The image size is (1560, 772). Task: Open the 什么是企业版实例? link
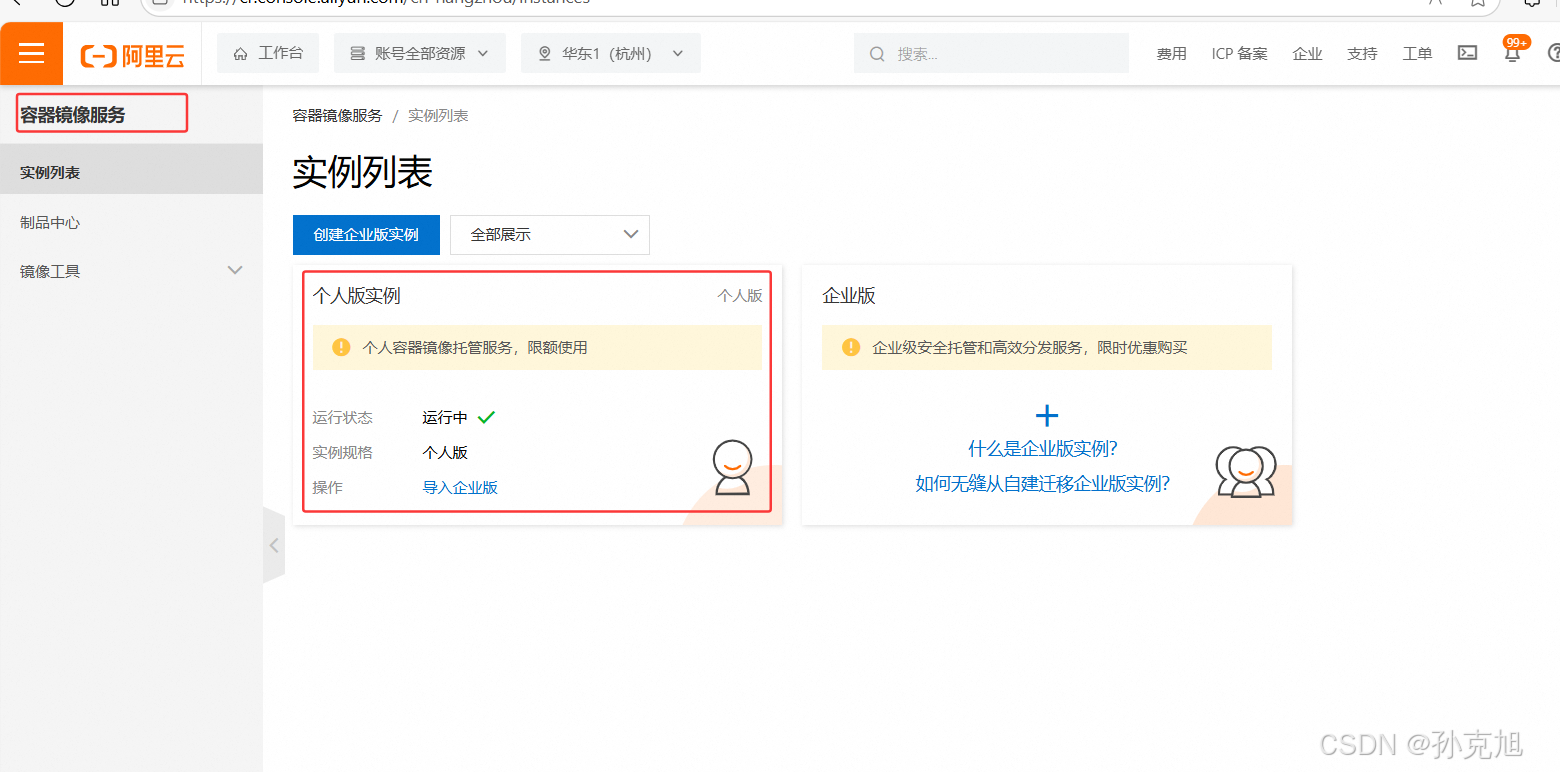pyautogui.click(x=1043, y=449)
